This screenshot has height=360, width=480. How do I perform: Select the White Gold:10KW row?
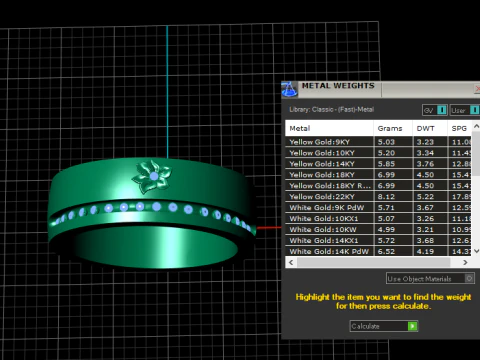(378, 229)
